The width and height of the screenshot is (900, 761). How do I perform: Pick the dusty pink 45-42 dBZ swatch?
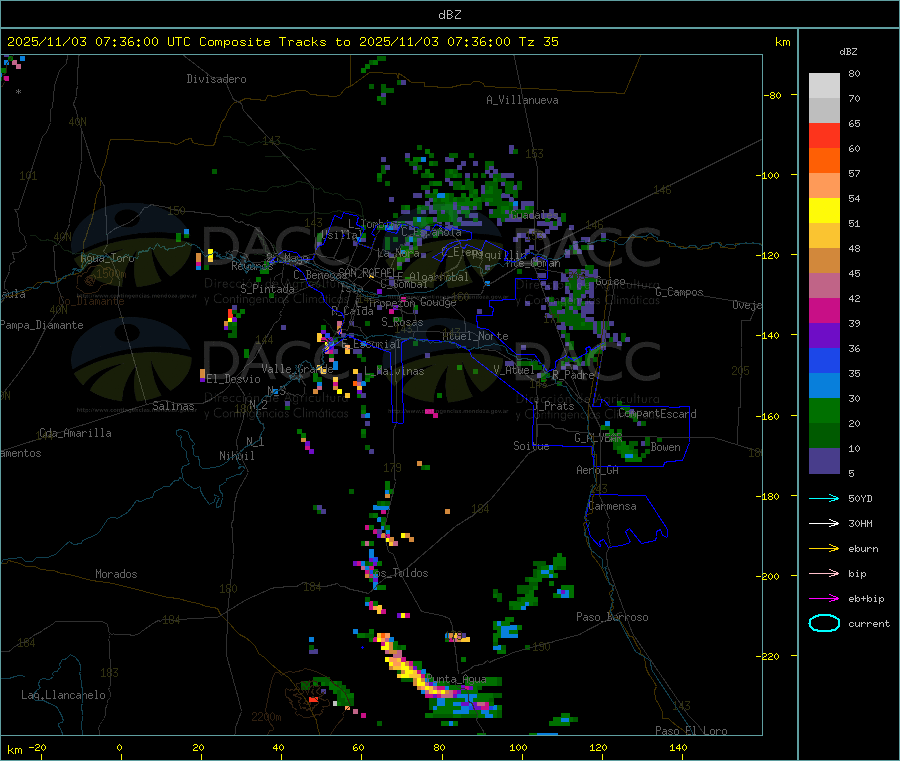point(824,286)
